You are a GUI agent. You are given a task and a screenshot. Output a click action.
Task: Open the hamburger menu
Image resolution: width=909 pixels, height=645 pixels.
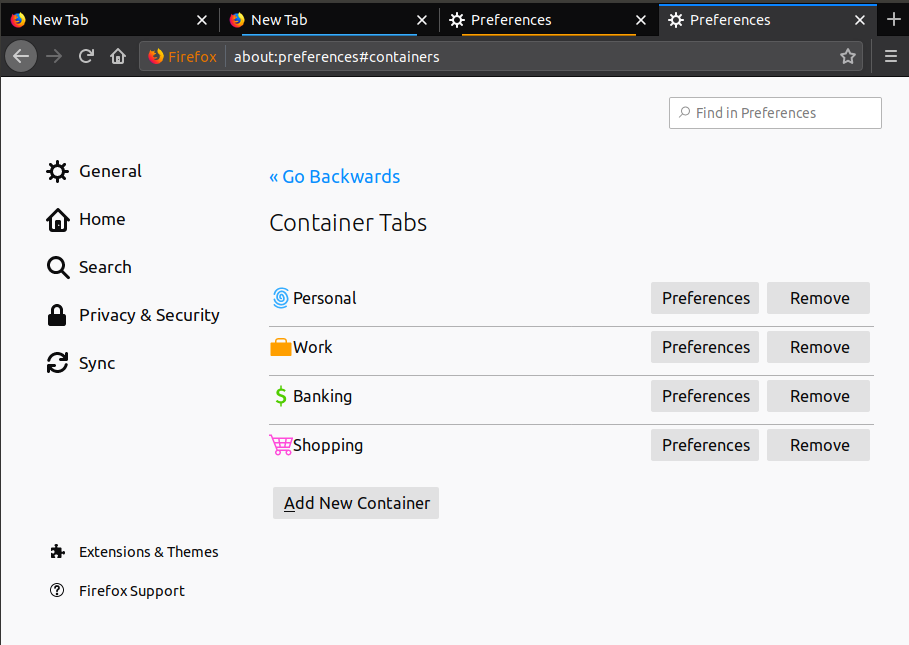(890, 56)
